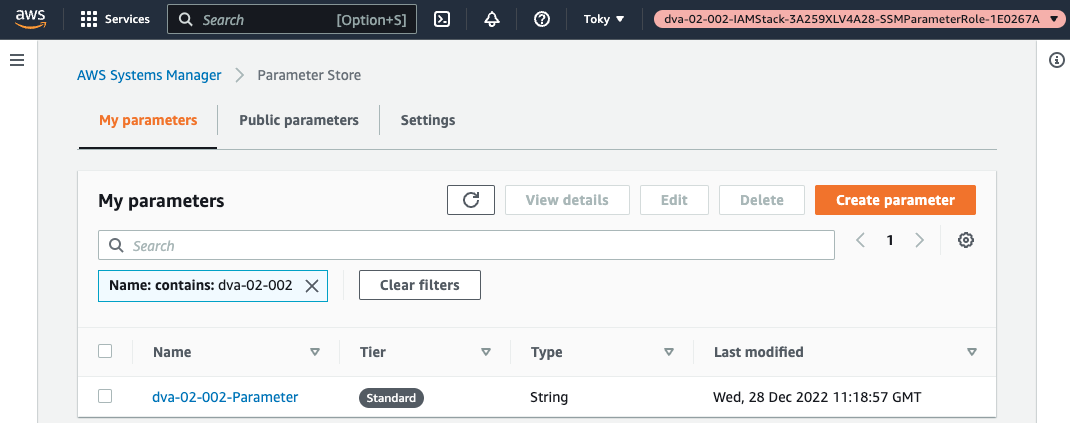
Task: Check the dva-02-002-Parameter row checkbox
Action: click(x=105, y=397)
